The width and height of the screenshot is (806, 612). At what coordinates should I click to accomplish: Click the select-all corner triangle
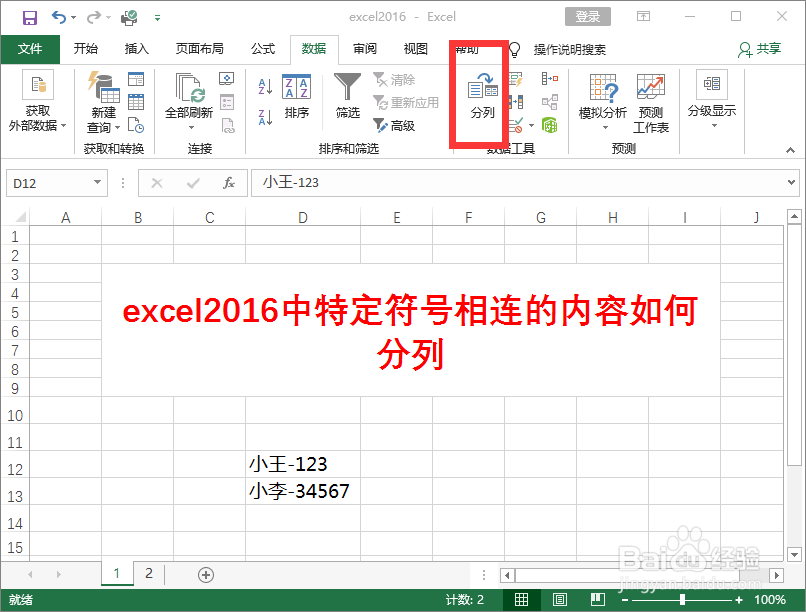pyautogui.click(x=20, y=217)
